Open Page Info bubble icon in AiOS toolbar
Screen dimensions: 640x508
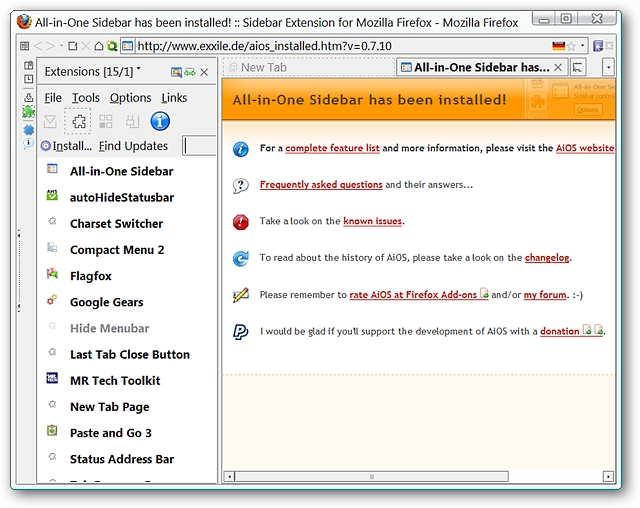(28, 143)
